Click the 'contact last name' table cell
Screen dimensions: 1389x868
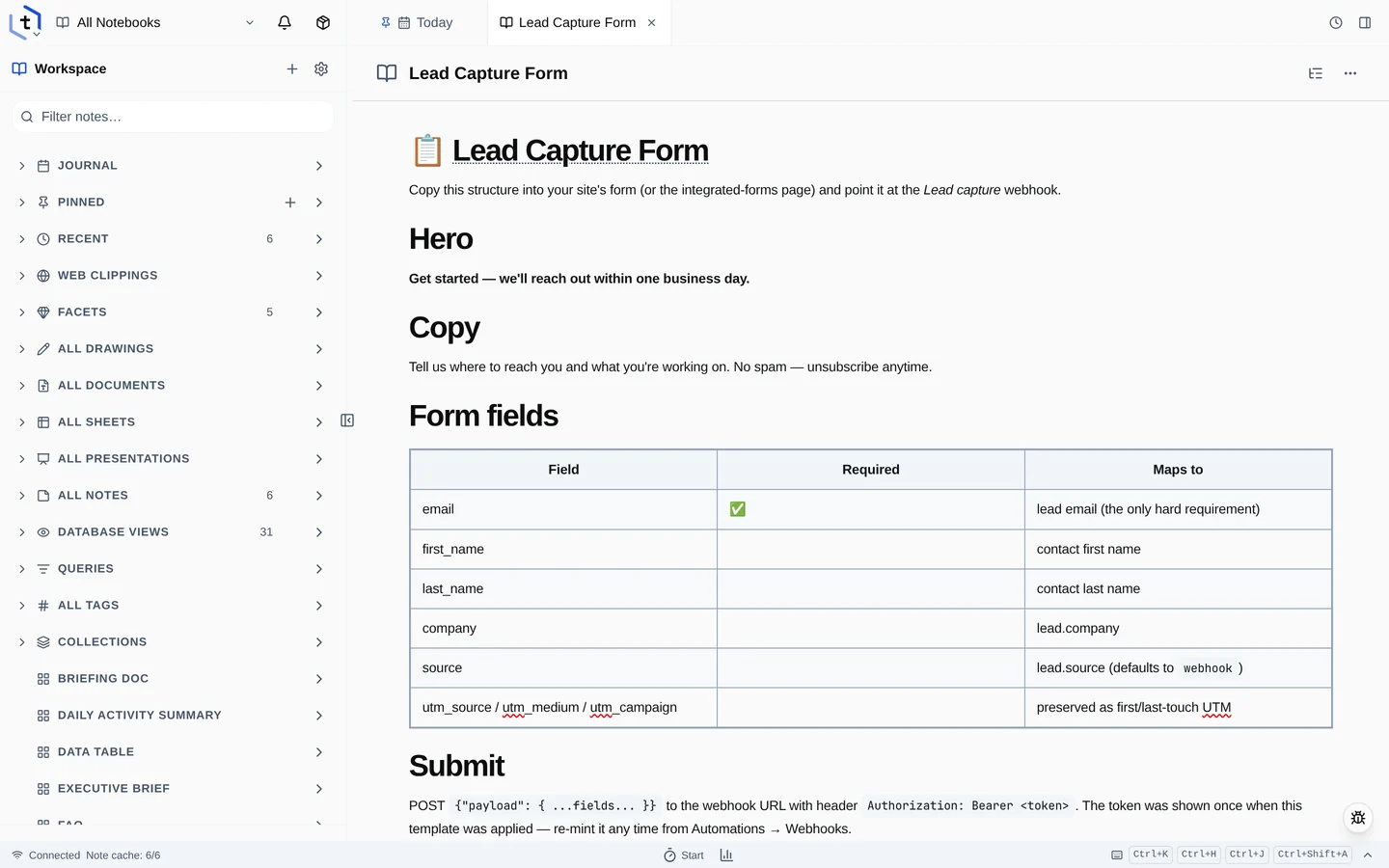tap(1178, 588)
